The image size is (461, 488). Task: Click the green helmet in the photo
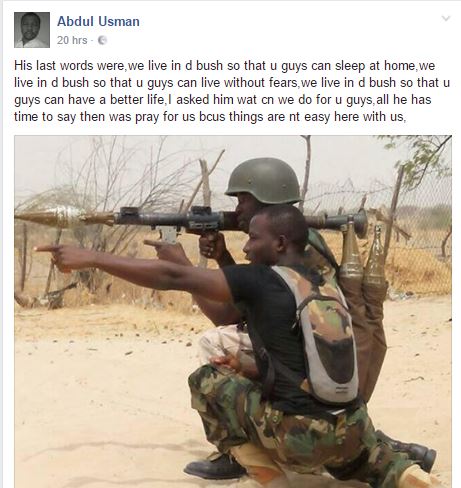pos(263,181)
